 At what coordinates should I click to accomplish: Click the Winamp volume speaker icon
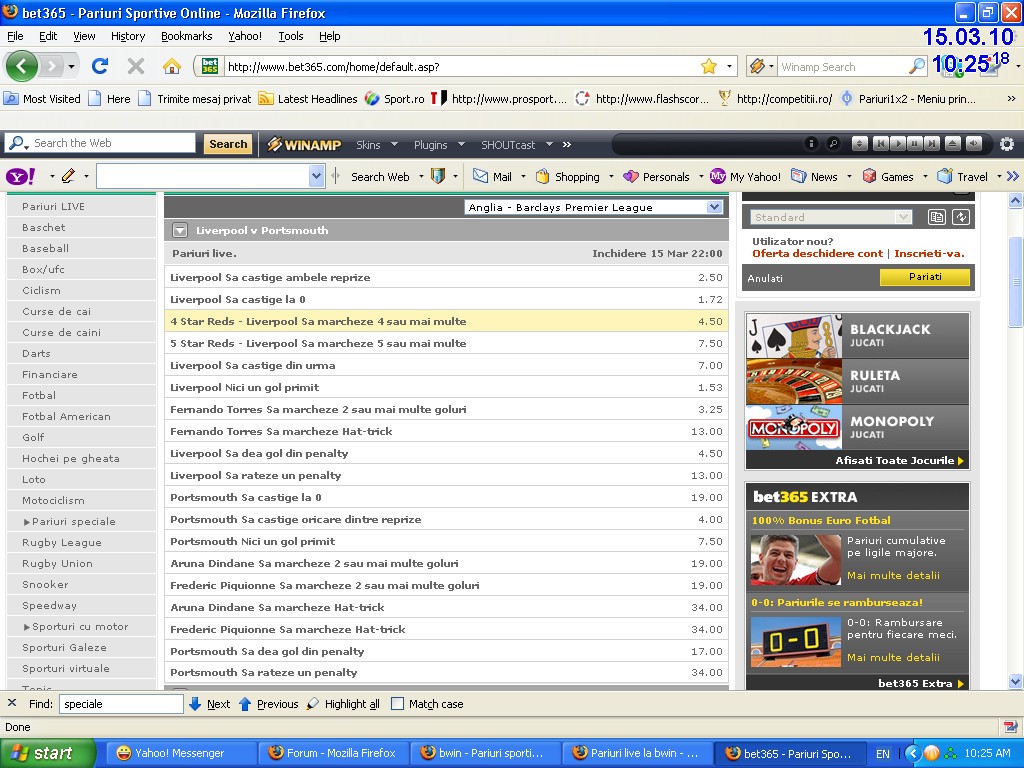point(974,144)
